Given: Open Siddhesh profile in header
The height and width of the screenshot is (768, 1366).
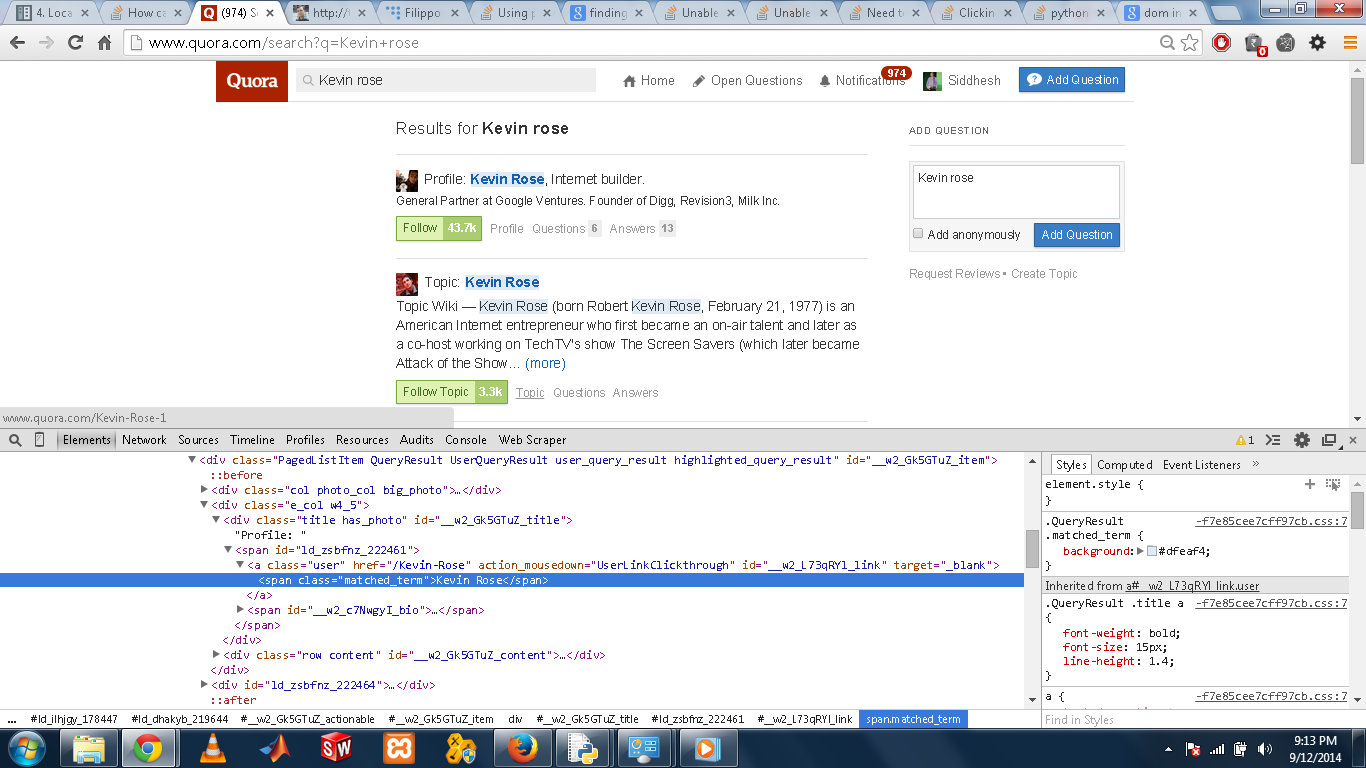Looking at the screenshot, I should (962, 81).
